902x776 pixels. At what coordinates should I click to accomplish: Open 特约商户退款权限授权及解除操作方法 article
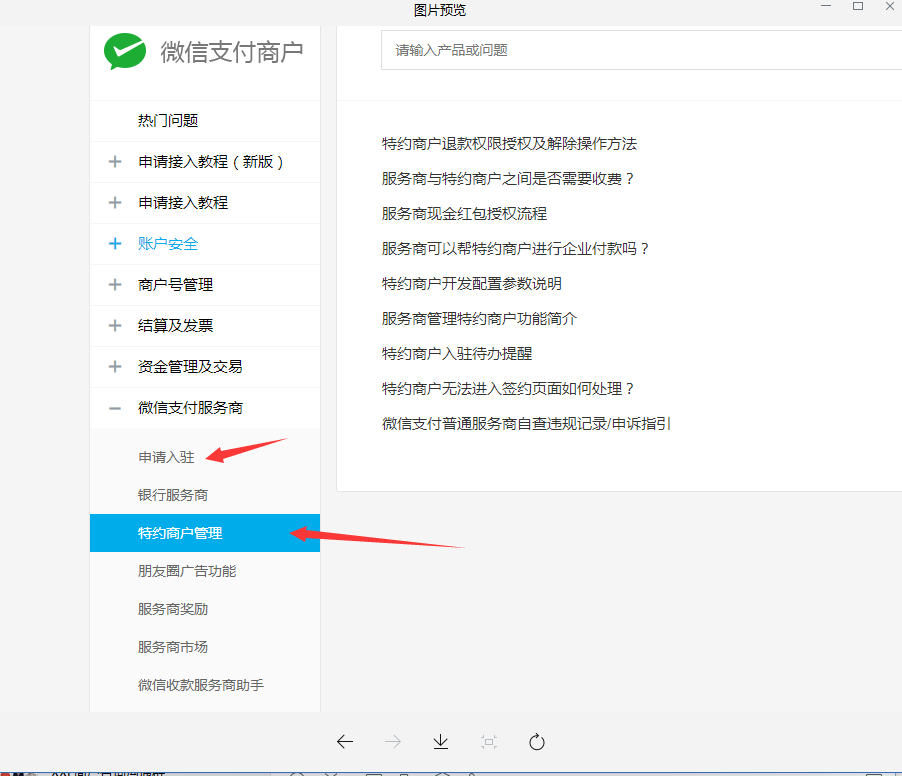pos(509,143)
